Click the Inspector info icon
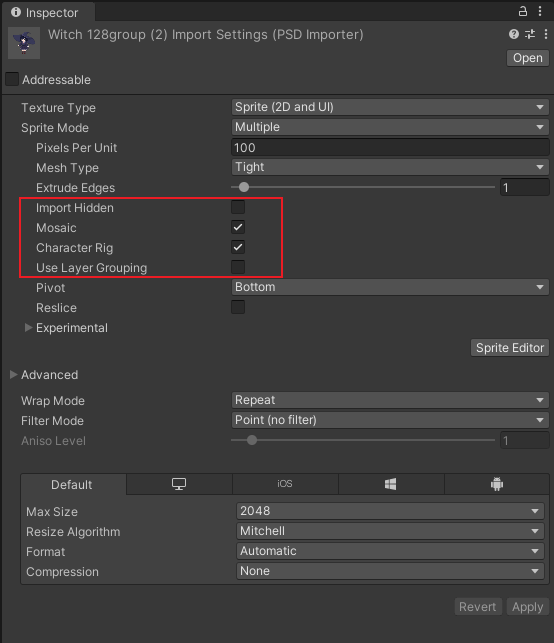554x643 pixels. point(16,12)
